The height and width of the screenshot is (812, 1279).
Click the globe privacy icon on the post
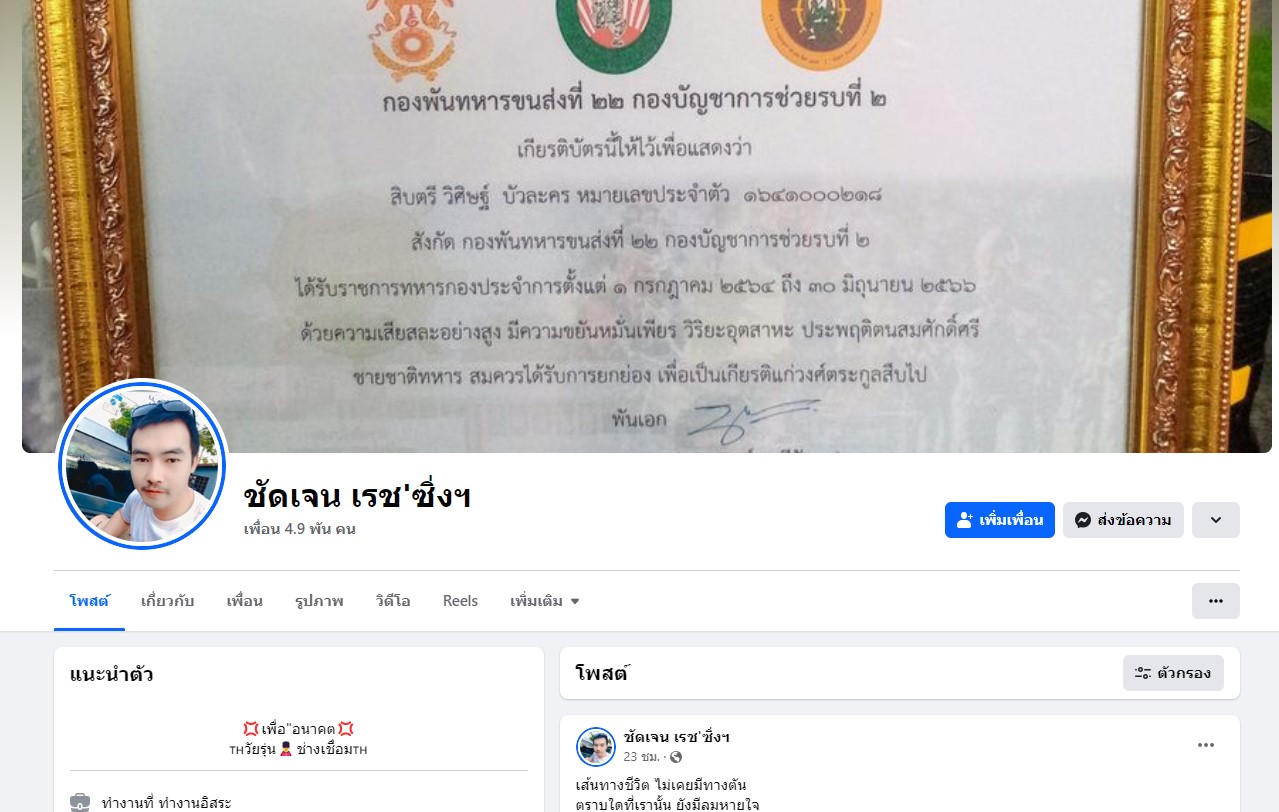tap(675, 757)
